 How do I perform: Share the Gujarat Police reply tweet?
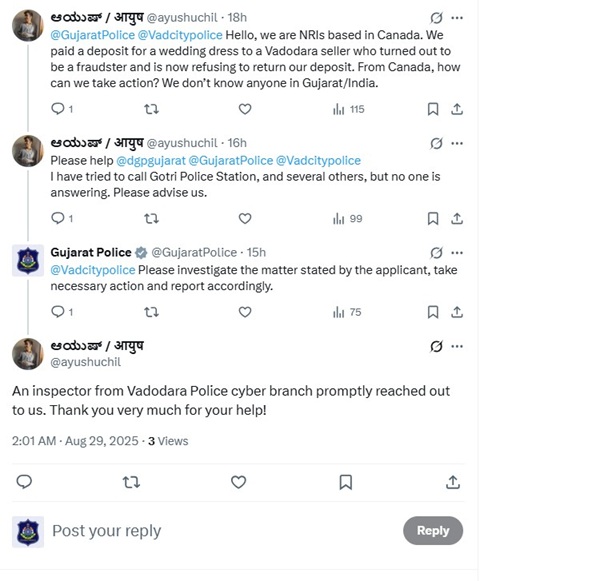(457, 312)
